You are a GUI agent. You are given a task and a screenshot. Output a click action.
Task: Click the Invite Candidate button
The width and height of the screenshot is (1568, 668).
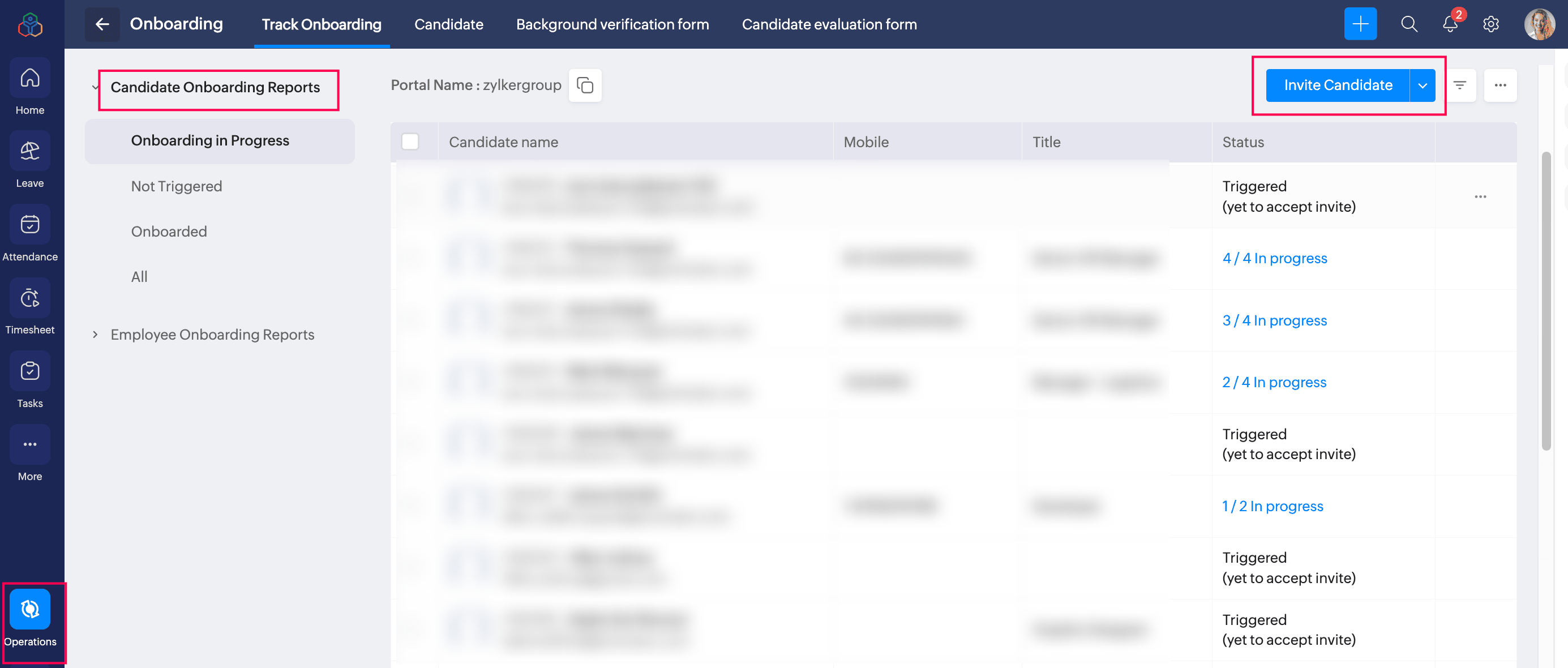[x=1337, y=85]
